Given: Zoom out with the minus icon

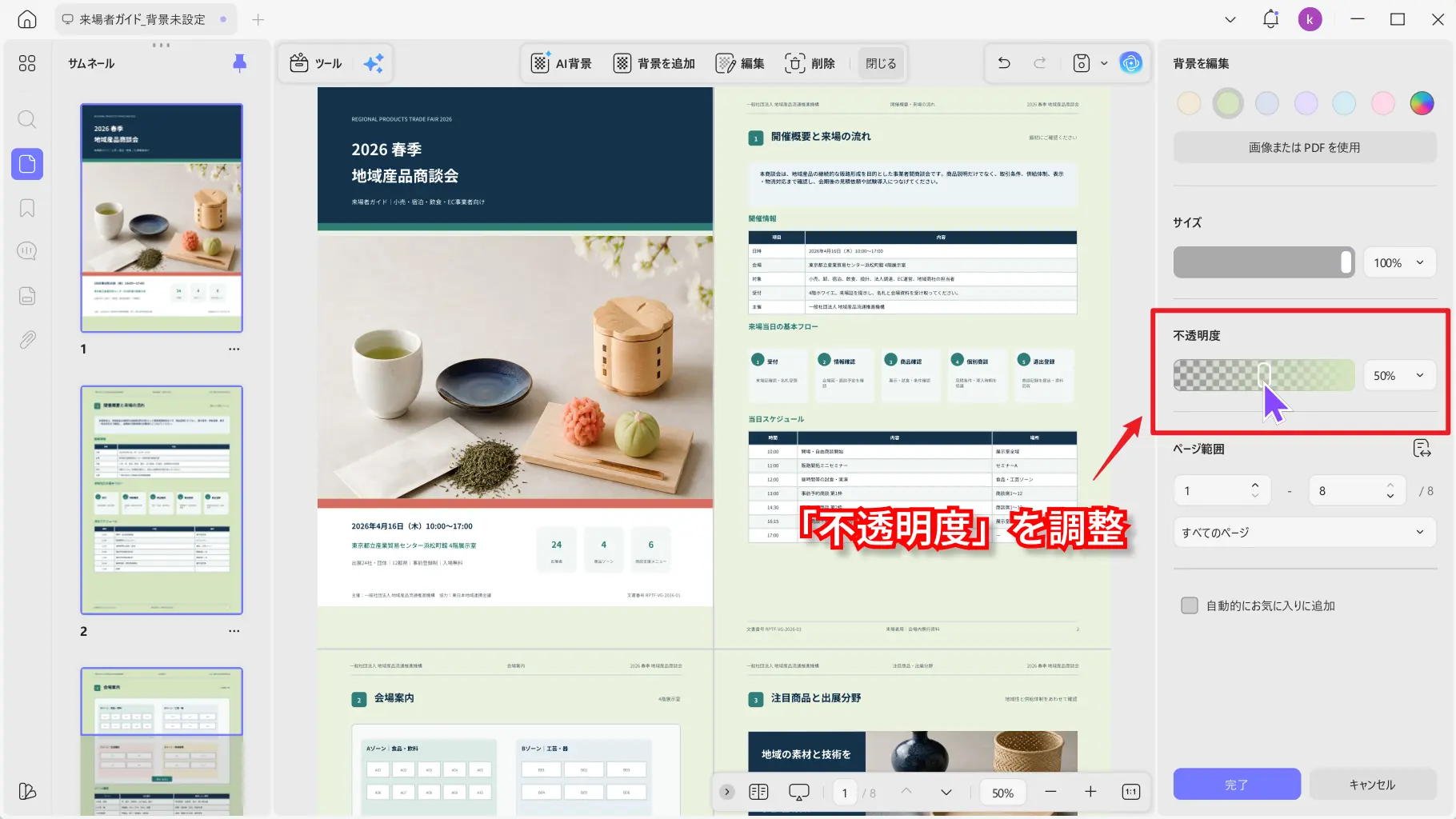Looking at the screenshot, I should pyautogui.click(x=1050, y=792).
